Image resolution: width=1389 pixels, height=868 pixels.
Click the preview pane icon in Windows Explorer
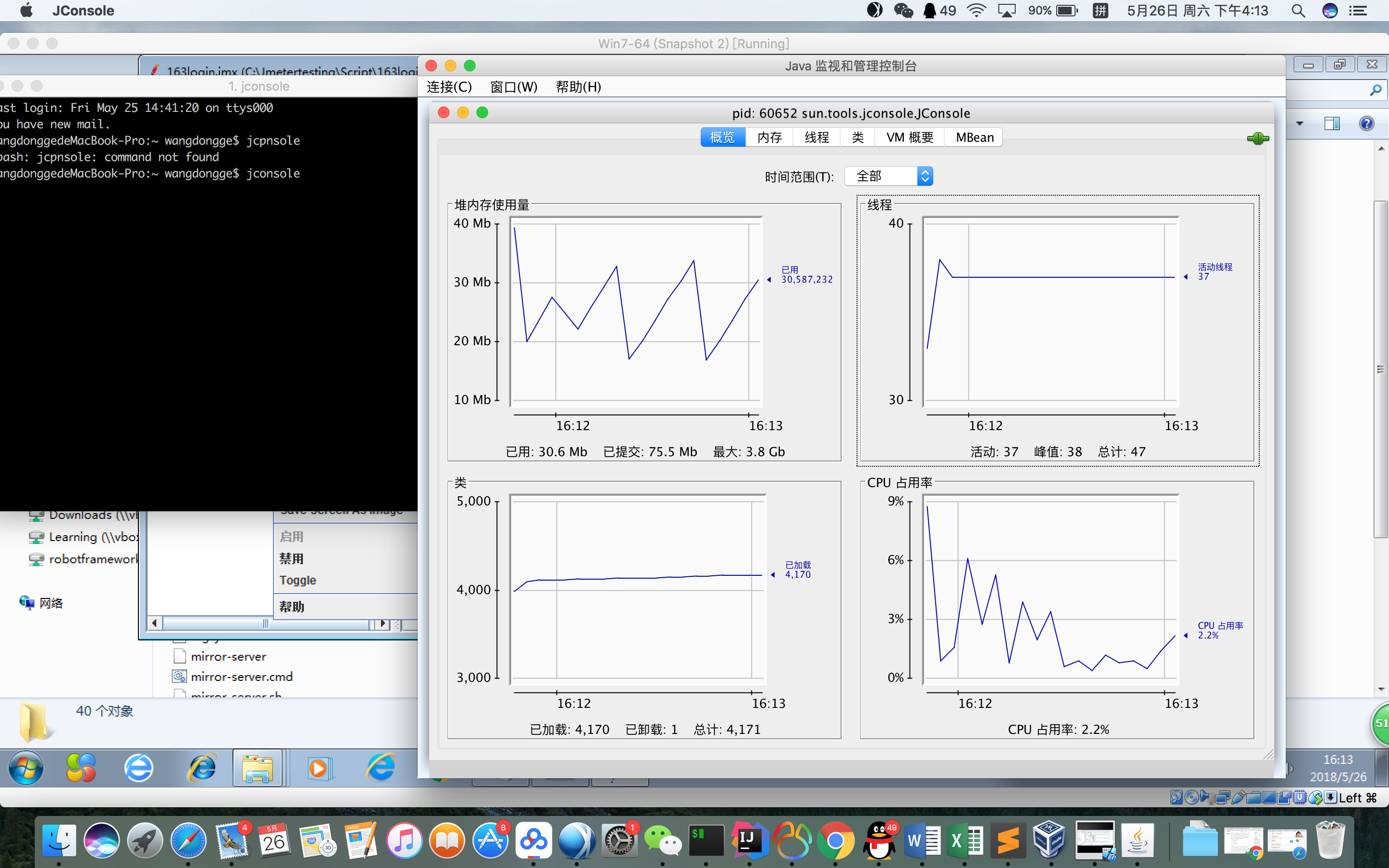pyautogui.click(x=1332, y=123)
